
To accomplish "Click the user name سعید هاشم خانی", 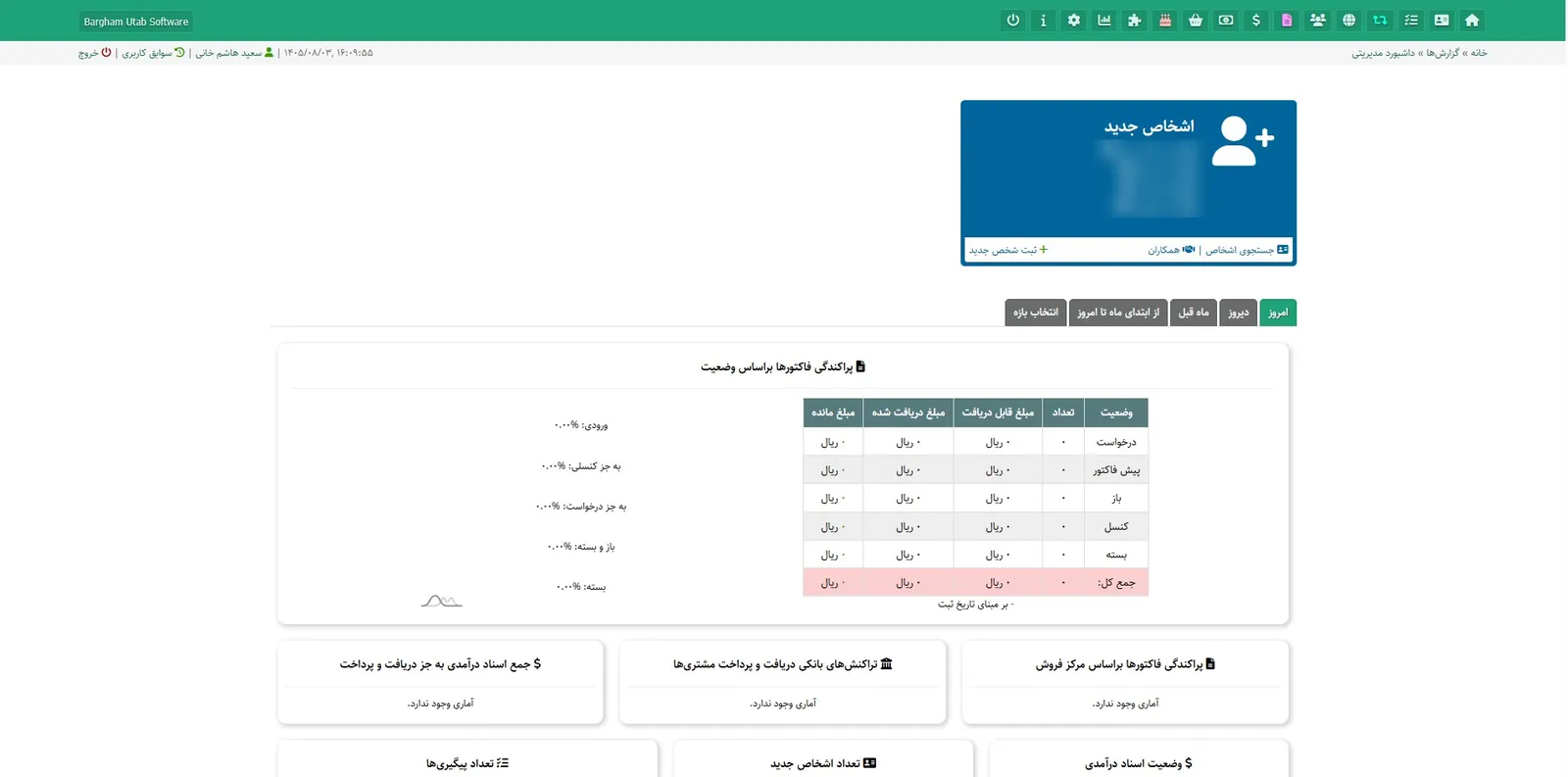I will [234, 53].
